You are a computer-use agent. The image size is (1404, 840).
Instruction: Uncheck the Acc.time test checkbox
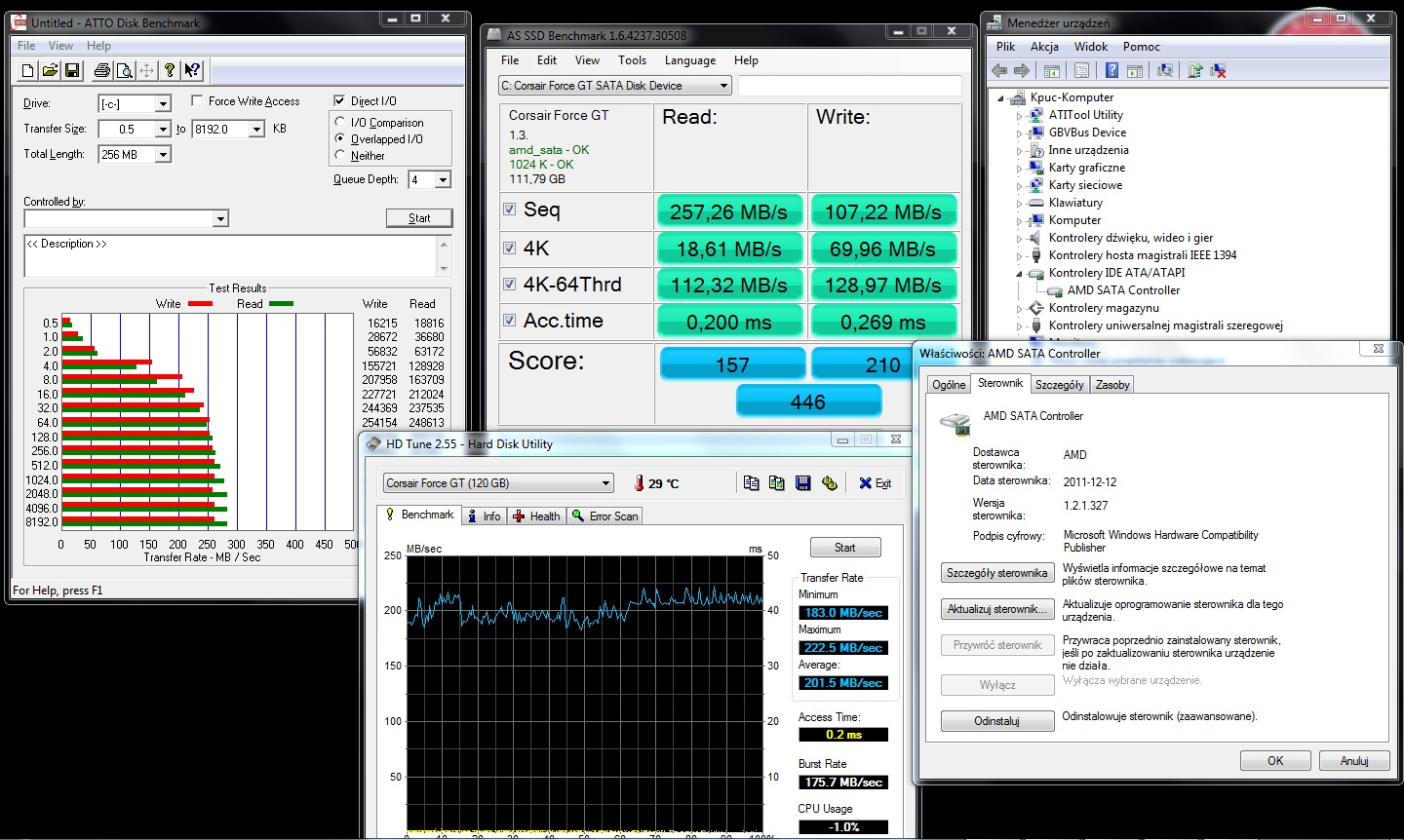509,321
